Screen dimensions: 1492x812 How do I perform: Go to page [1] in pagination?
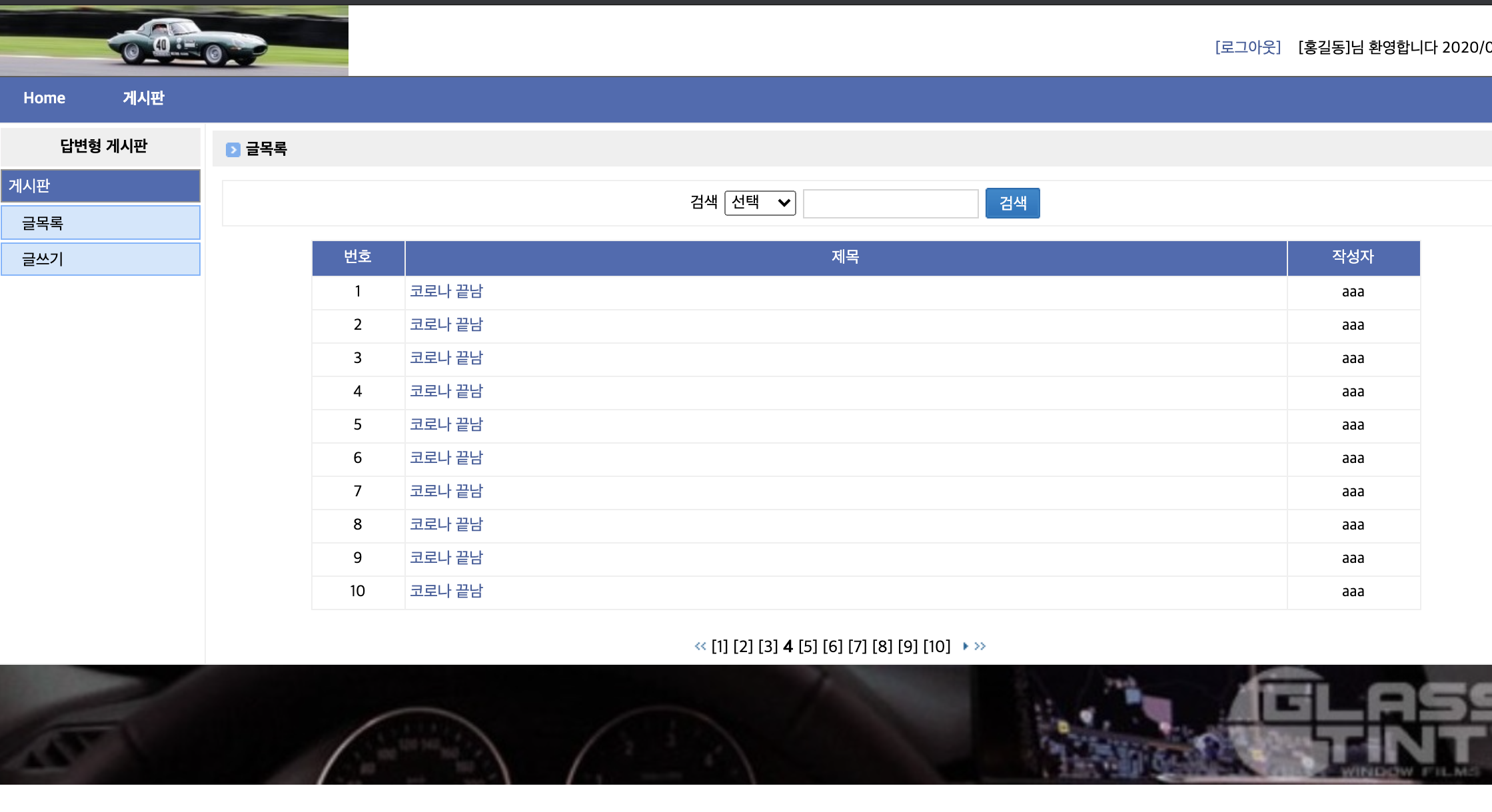[x=720, y=646]
